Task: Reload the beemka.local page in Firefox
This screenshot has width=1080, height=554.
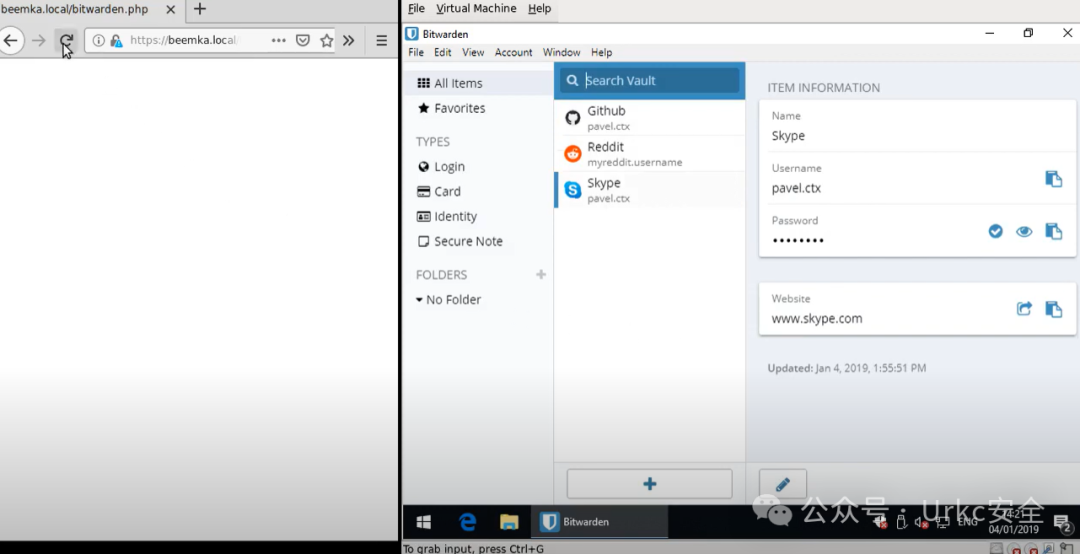Action: tap(66, 41)
